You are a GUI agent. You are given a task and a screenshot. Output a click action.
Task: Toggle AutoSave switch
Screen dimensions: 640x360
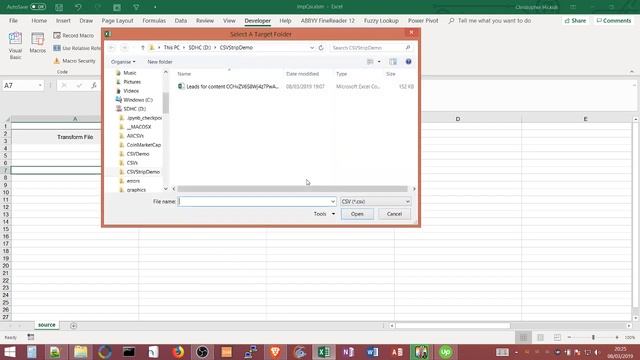(x=38, y=7)
